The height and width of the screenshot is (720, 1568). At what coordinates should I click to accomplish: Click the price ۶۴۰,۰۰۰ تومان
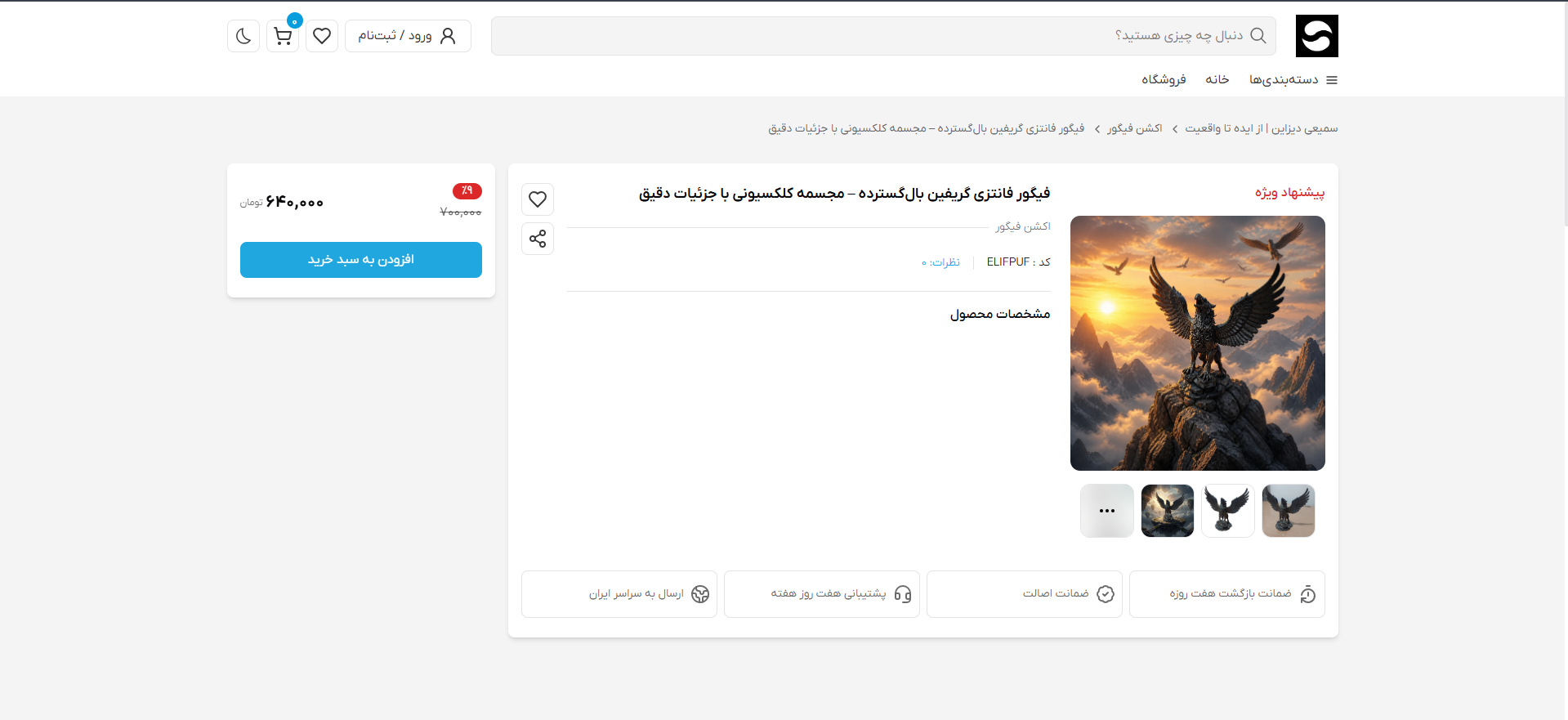coord(282,202)
